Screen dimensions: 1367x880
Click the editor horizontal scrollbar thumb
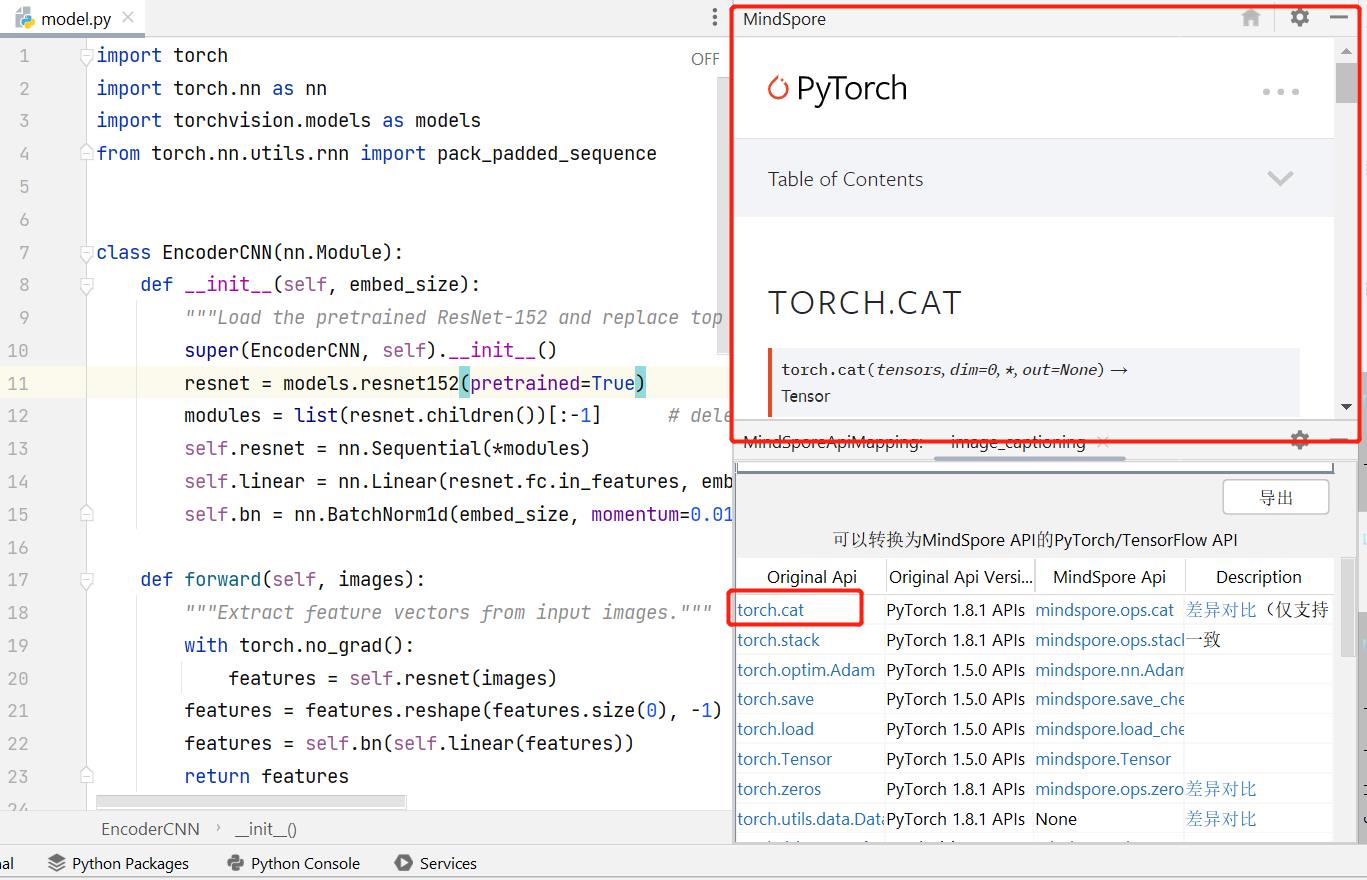point(251,801)
